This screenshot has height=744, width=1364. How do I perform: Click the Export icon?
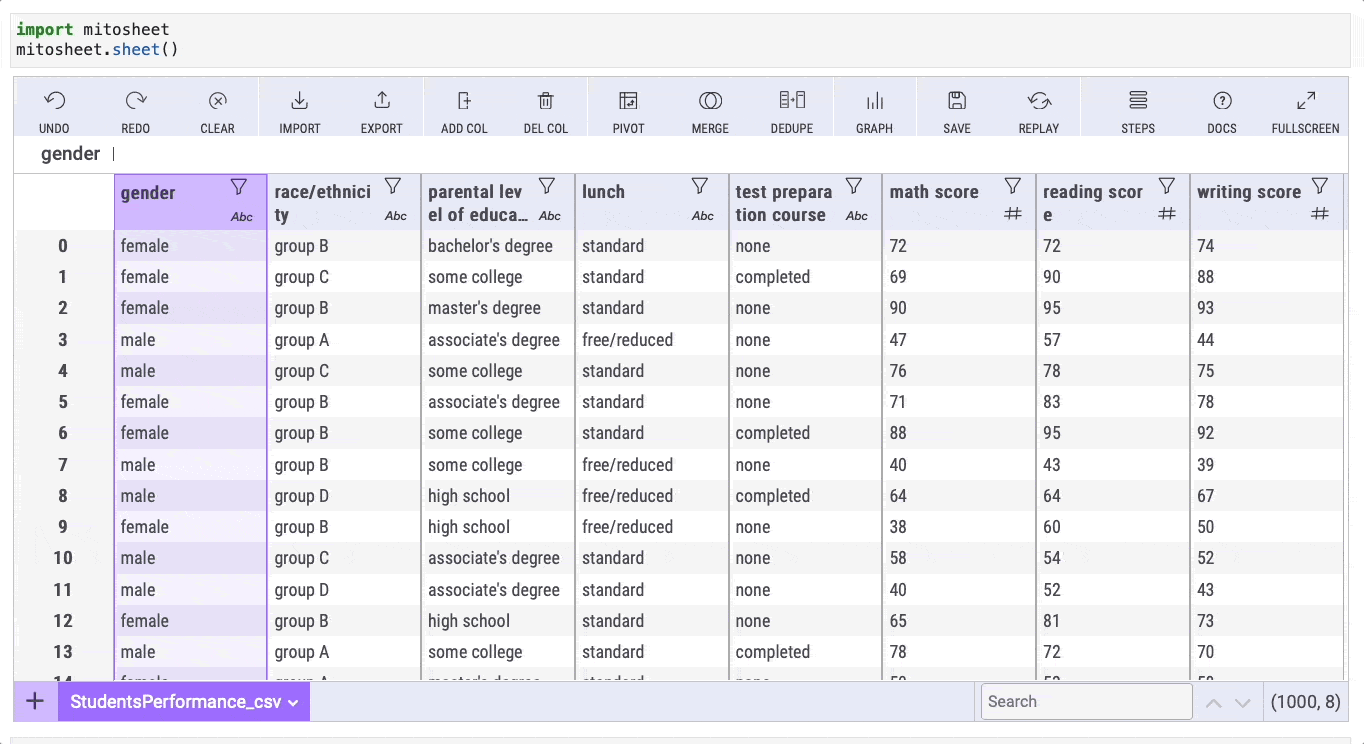[381, 101]
